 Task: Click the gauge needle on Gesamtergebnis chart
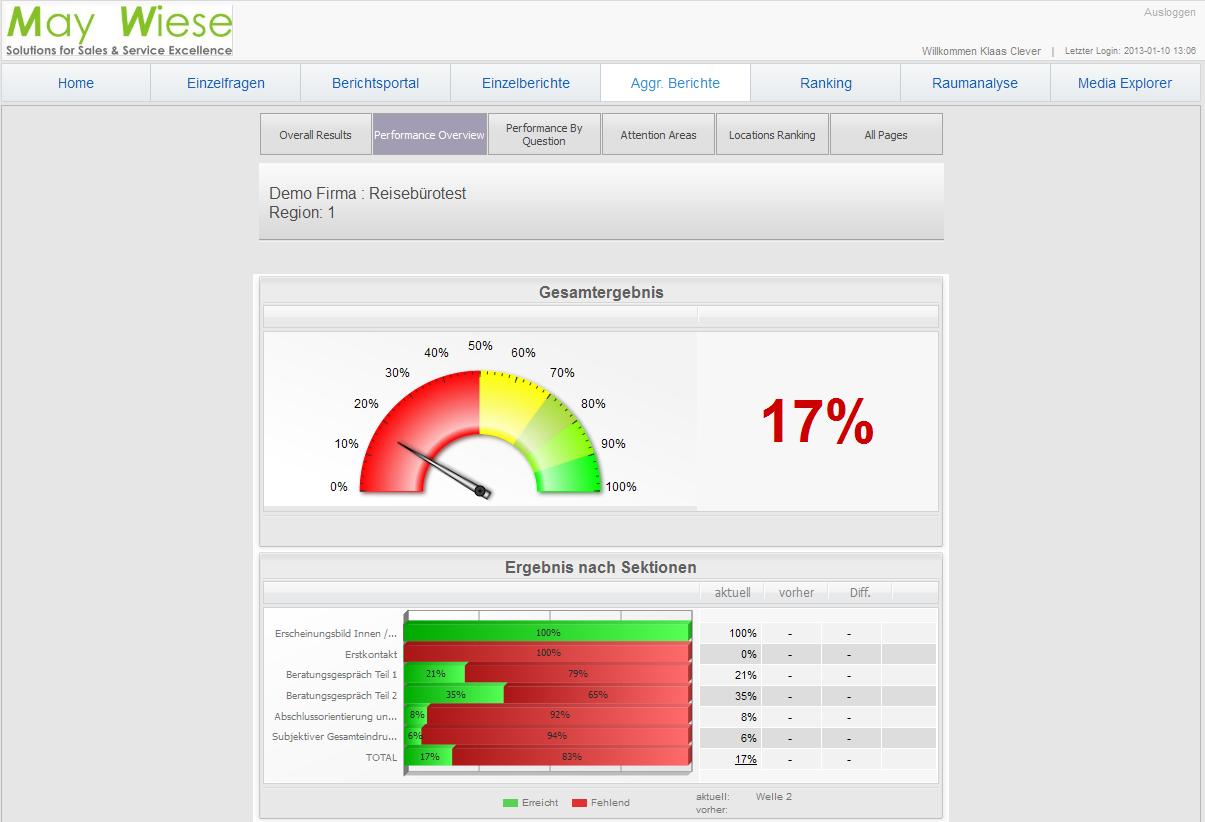tap(440, 466)
